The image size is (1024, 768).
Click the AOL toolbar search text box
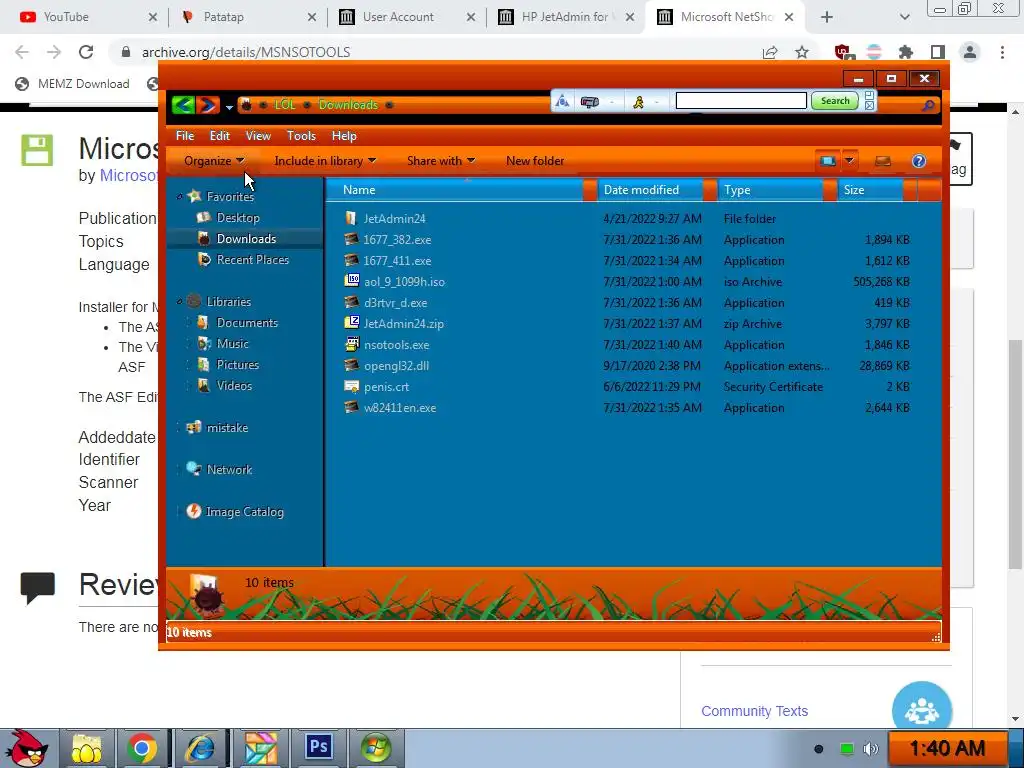(x=741, y=101)
